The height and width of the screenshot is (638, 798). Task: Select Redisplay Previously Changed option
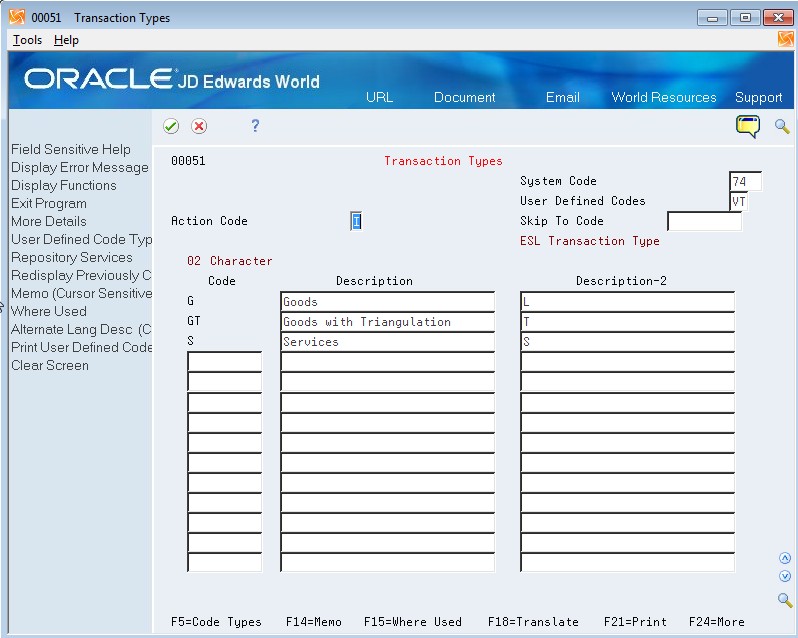[x=81, y=275]
